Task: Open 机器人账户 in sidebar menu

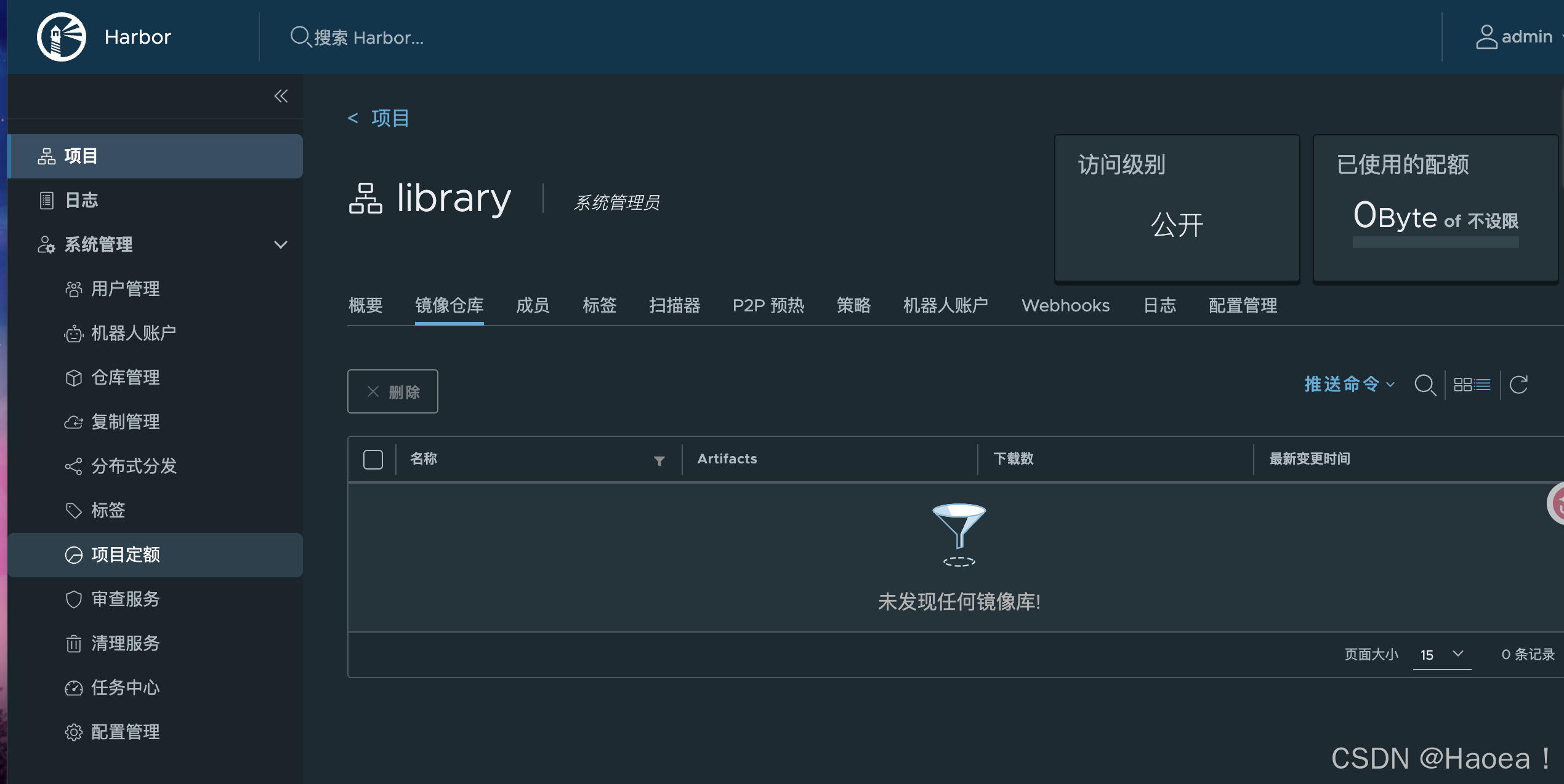Action: pos(133,333)
